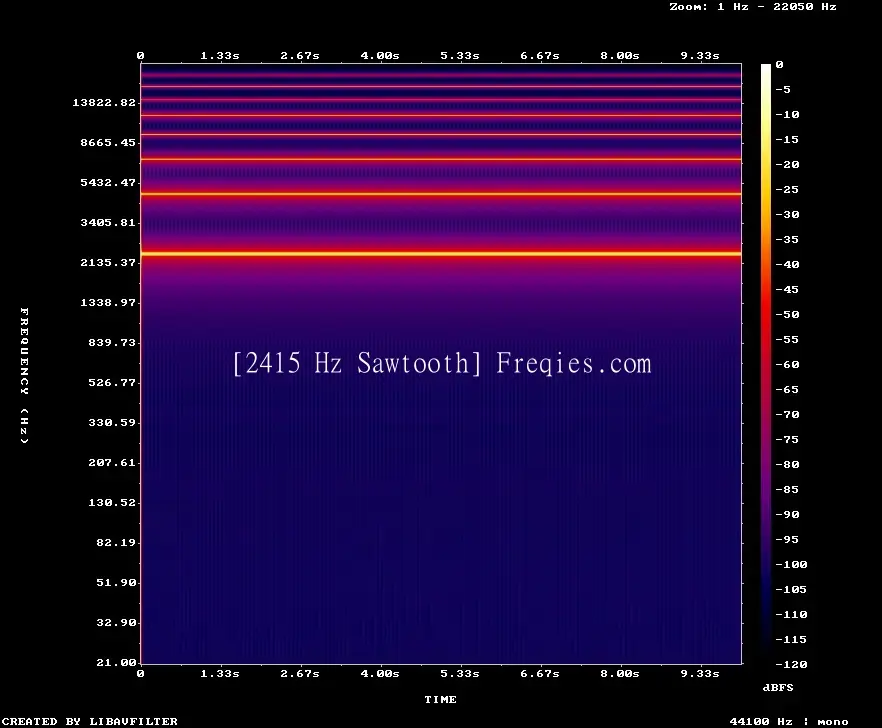The height and width of the screenshot is (728, 882).
Task: Pick the -85 dBFS value
Action: tap(787, 489)
